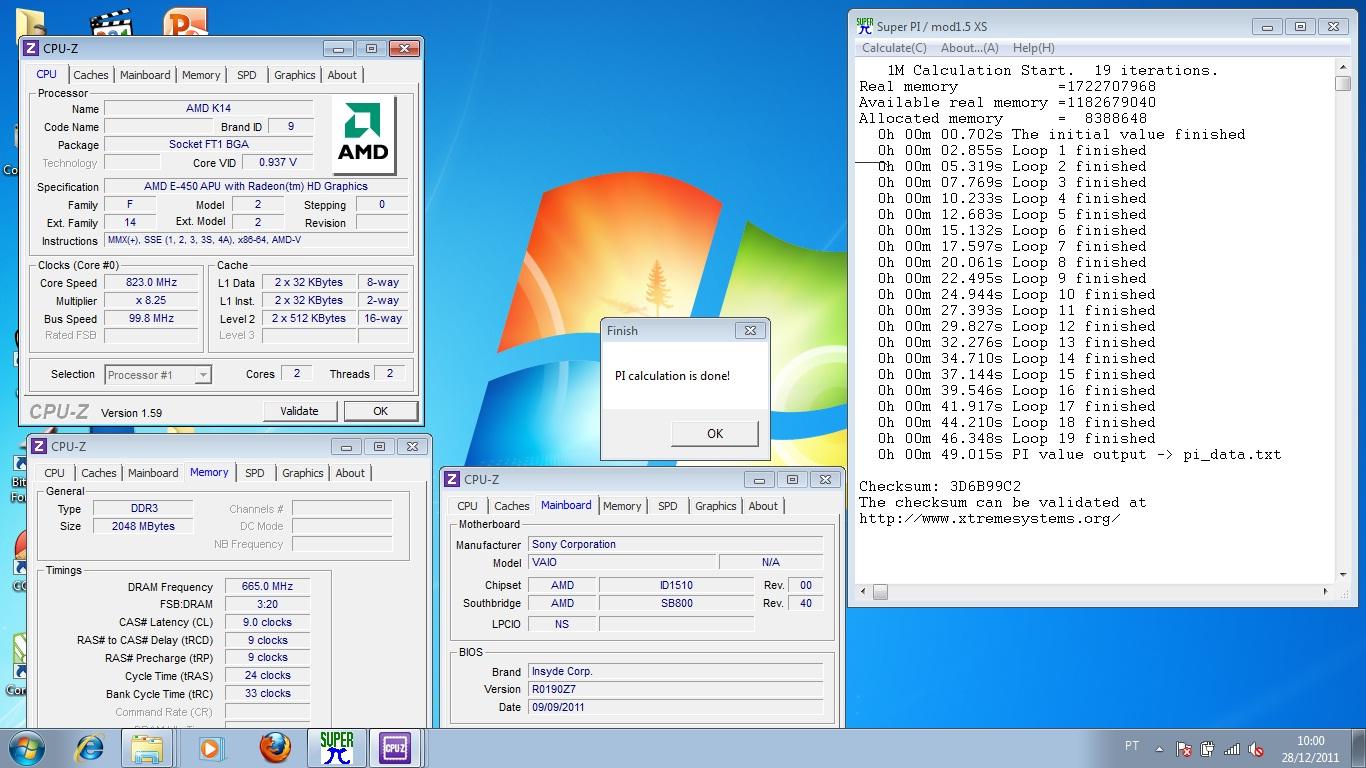Click the muted volume speaker icon
Screen dimensions: 1366x768
click(1256, 748)
